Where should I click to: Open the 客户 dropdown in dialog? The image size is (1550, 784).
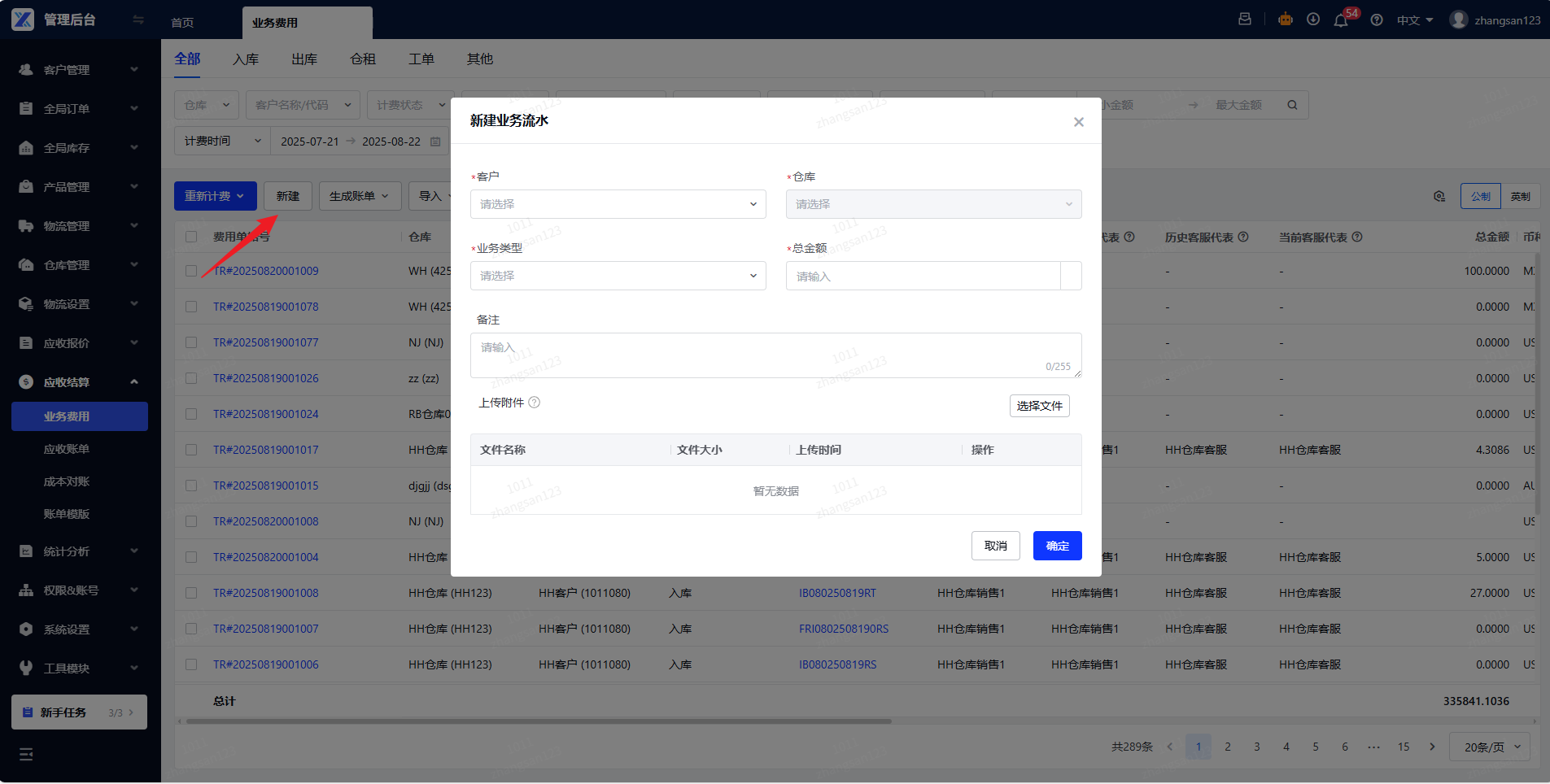[x=618, y=204]
